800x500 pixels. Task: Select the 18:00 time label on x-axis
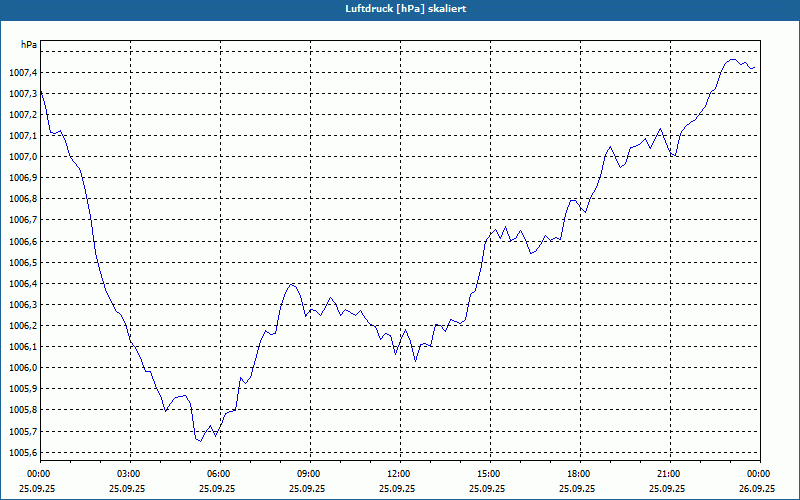[580, 474]
